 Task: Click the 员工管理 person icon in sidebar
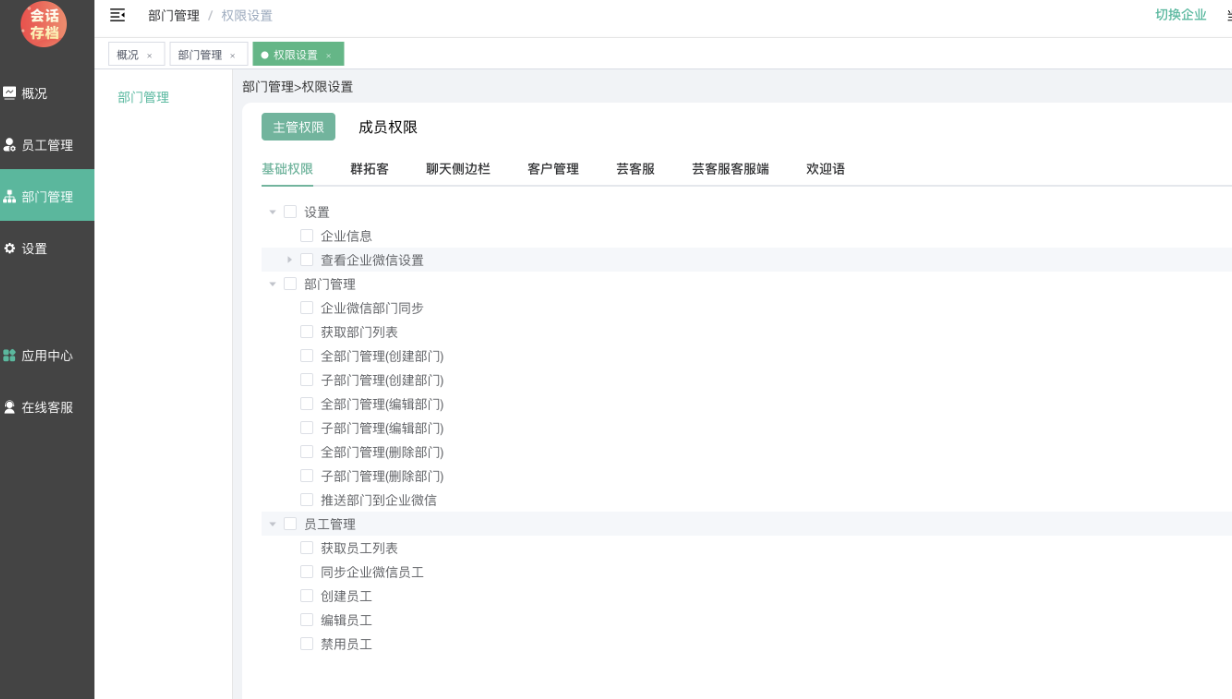coord(10,145)
